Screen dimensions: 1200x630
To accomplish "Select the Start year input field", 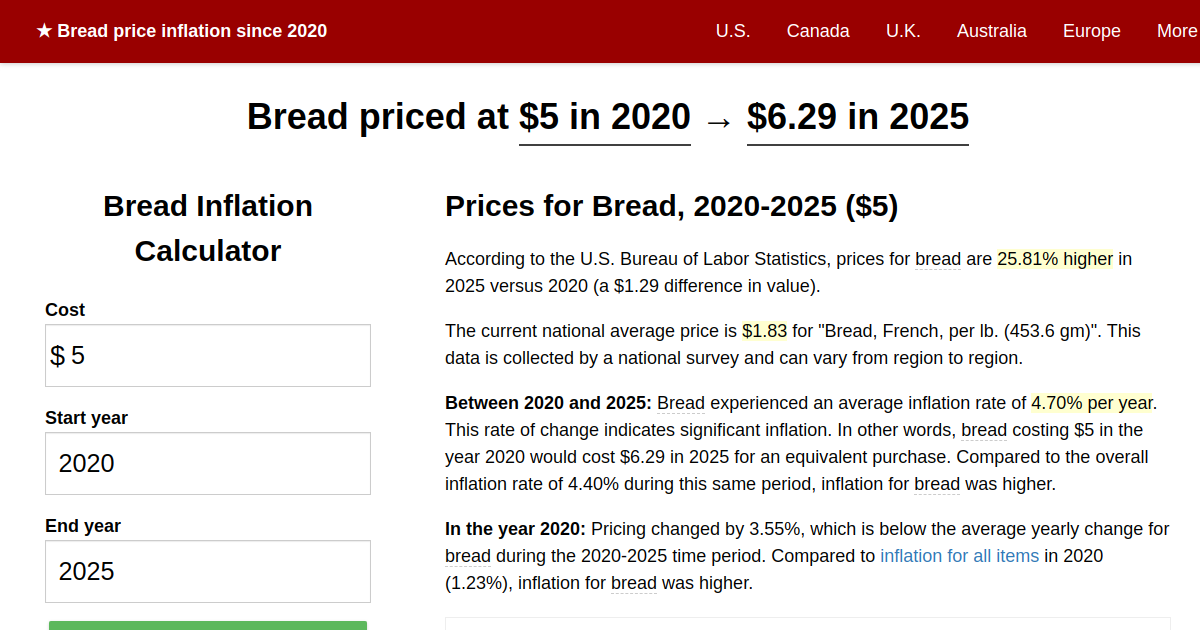I will [x=207, y=463].
